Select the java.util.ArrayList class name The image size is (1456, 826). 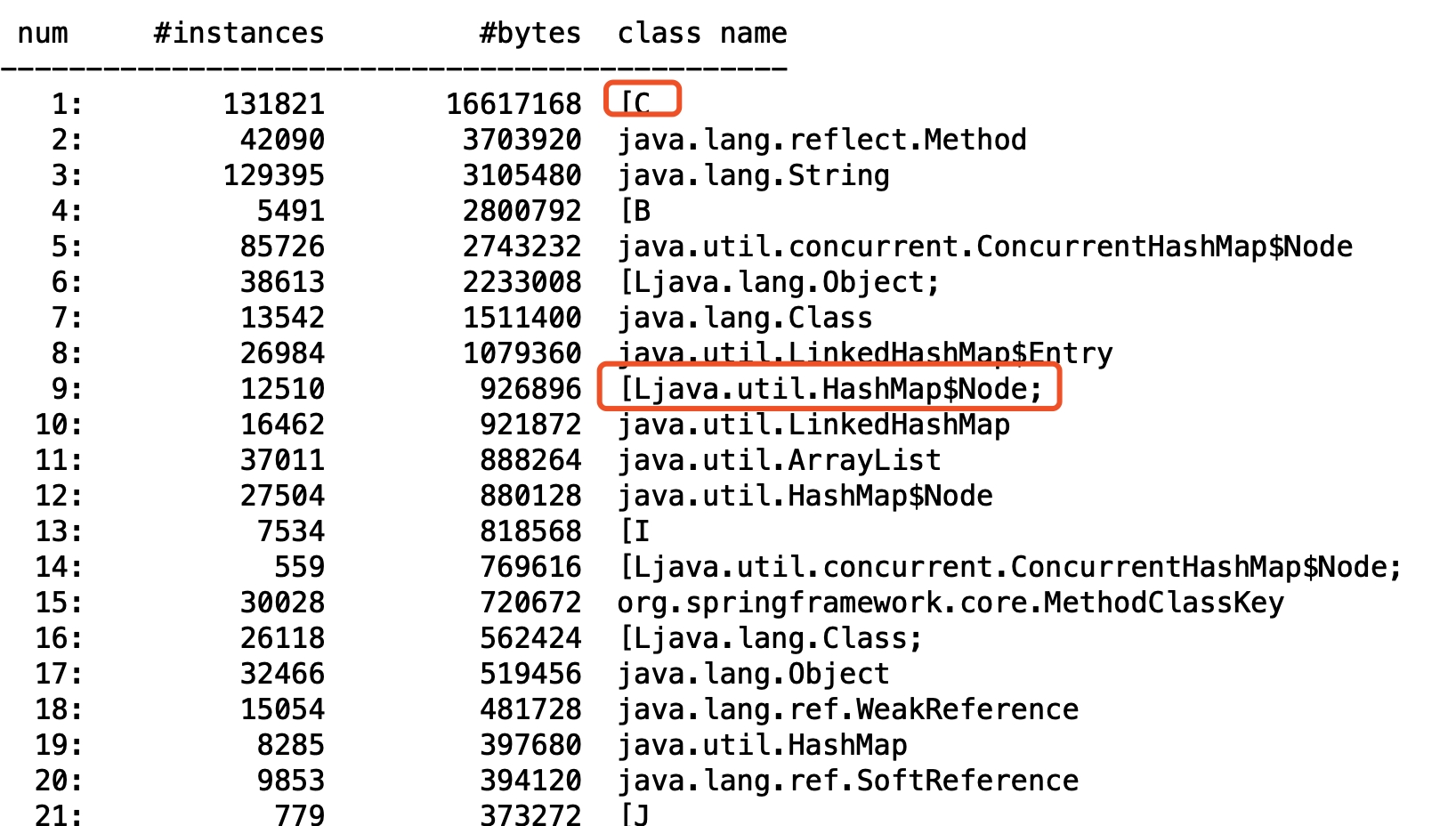[x=779, y=460]
